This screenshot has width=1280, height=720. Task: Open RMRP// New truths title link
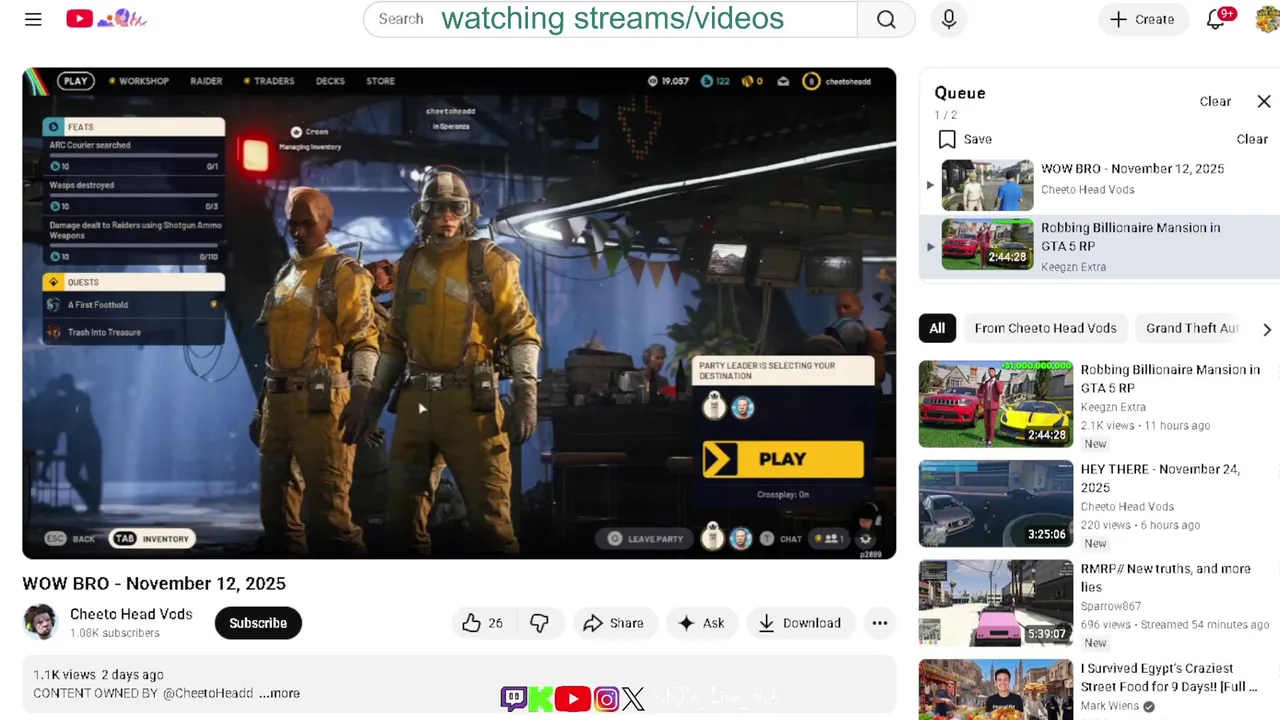click(1166, 578)
